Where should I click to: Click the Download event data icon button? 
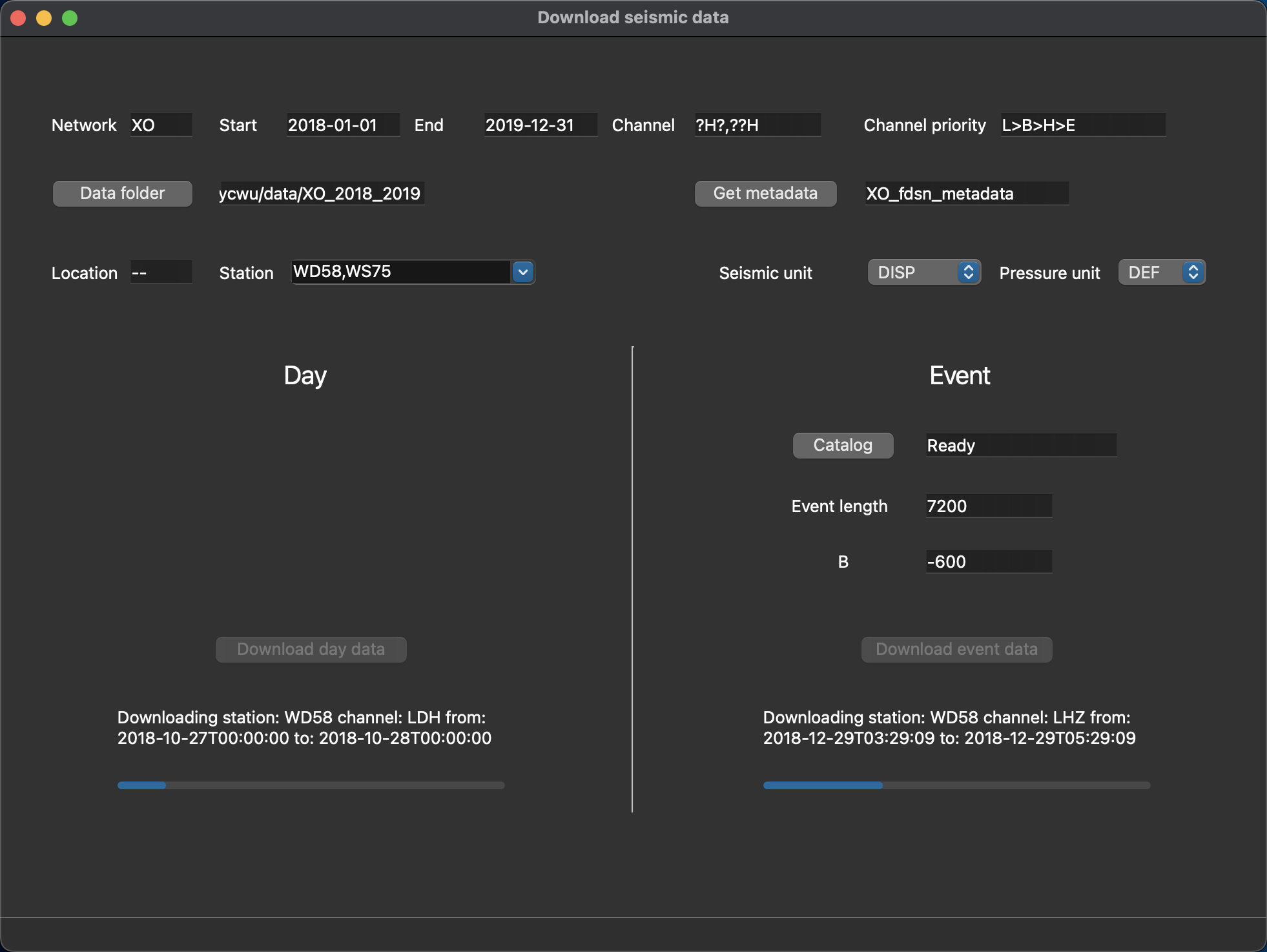click(955, 648)
